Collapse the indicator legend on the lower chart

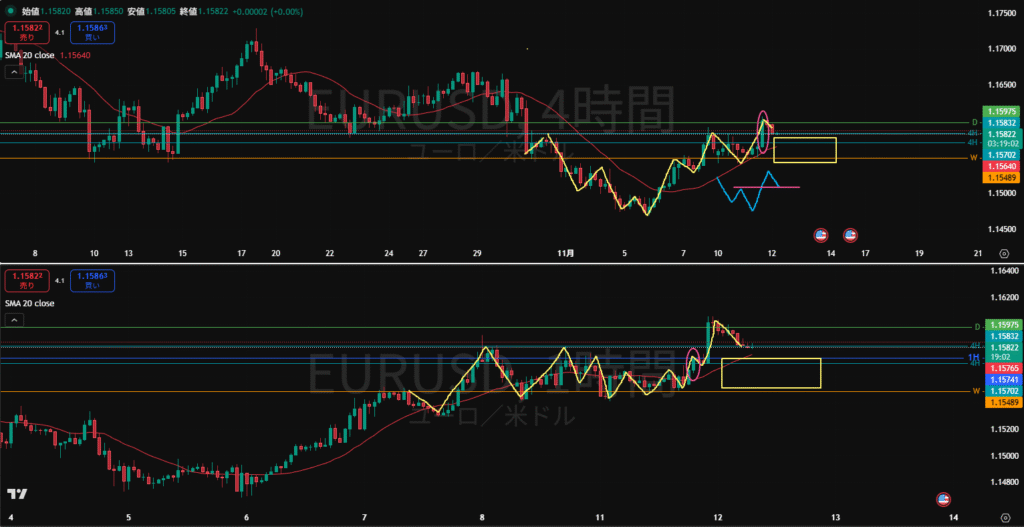14,320
